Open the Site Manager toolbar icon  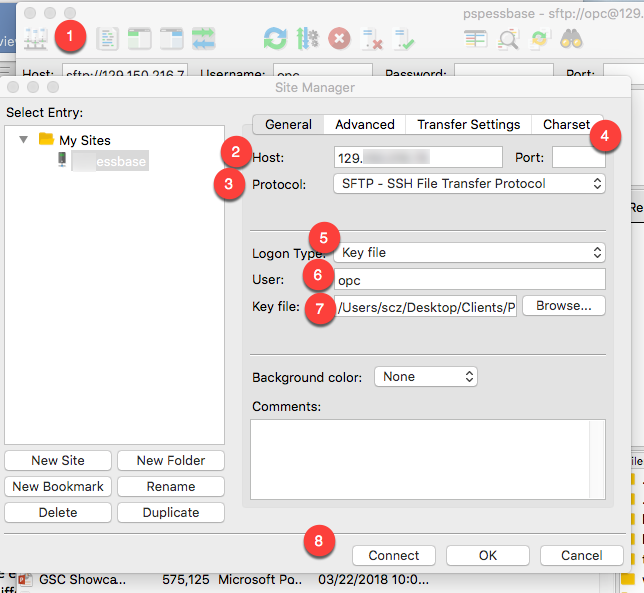(x=36, y=39)
